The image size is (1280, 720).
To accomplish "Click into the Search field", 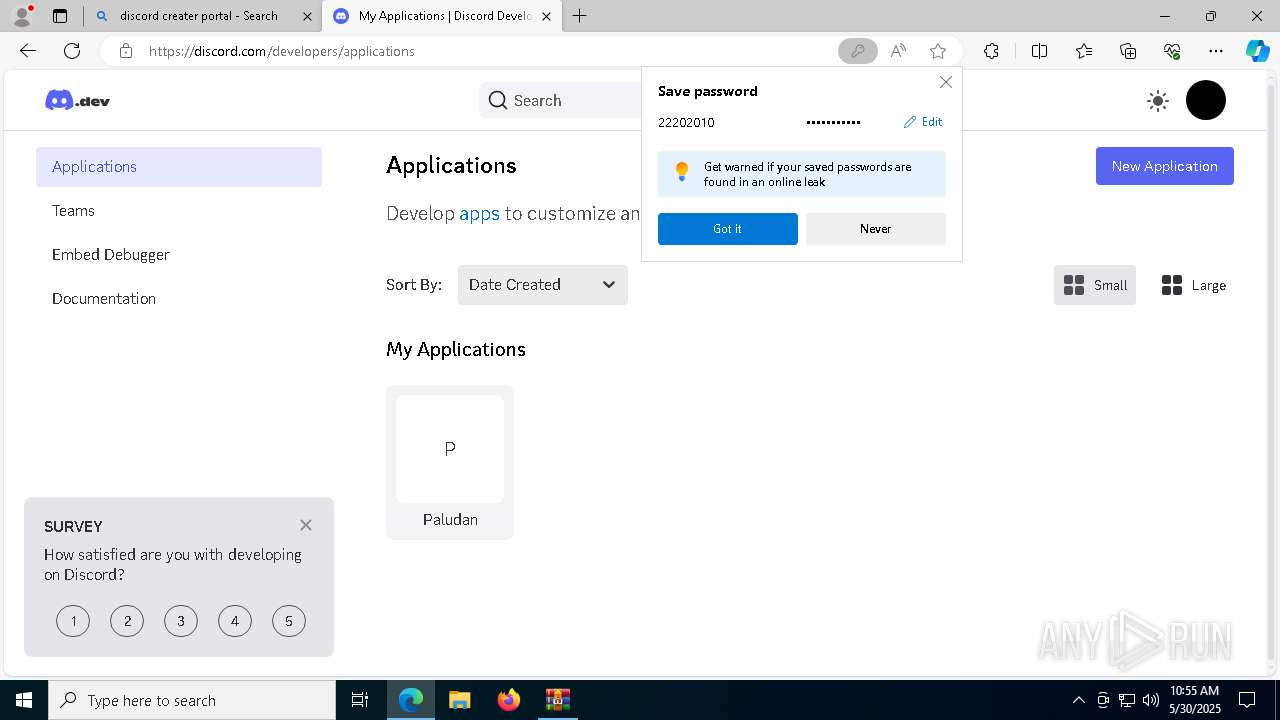I will tap(560, 100).
